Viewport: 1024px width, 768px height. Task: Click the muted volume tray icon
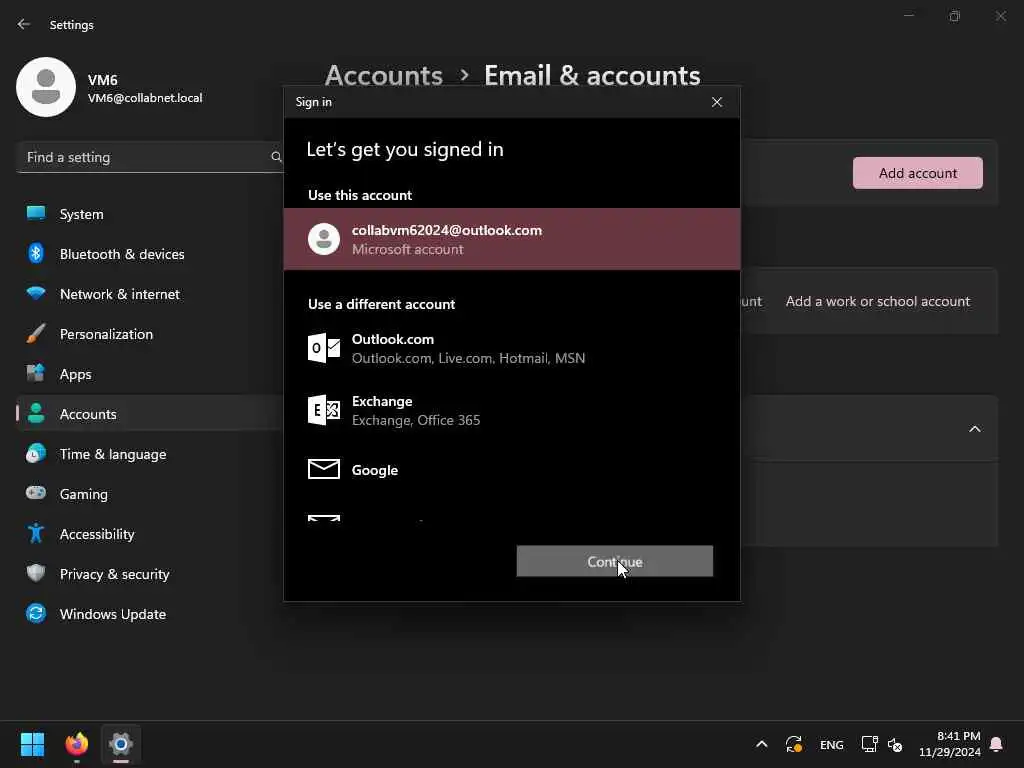[x=895, y=744]
